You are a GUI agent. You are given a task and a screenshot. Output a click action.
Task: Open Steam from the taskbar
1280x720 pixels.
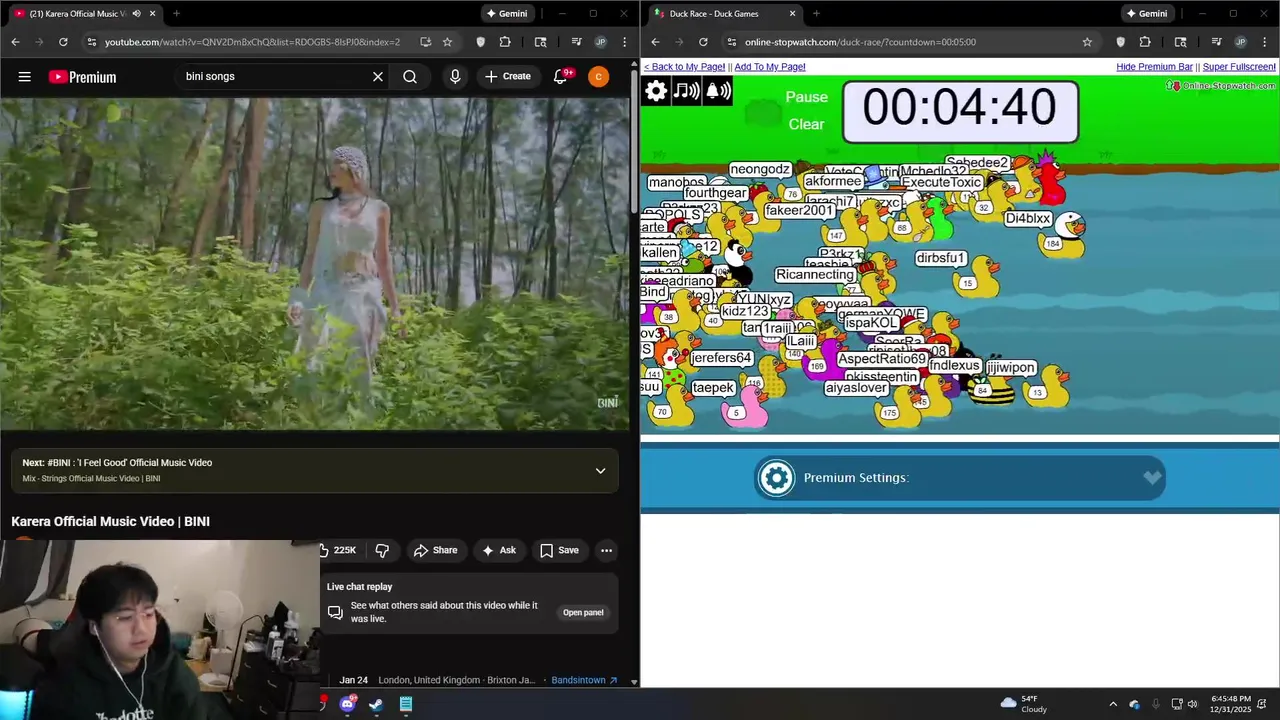376,704
